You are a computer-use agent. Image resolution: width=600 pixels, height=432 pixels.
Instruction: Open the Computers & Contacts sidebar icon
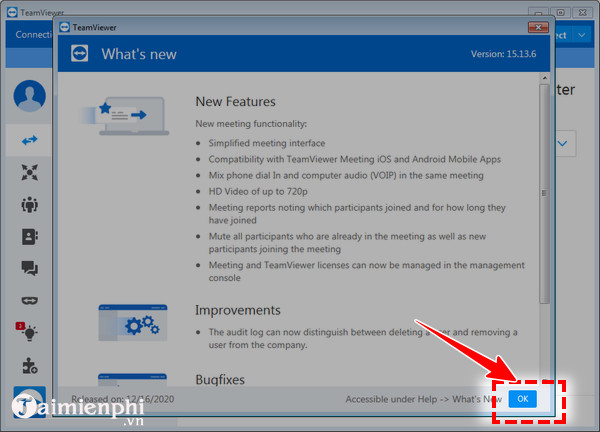(29, 236)
